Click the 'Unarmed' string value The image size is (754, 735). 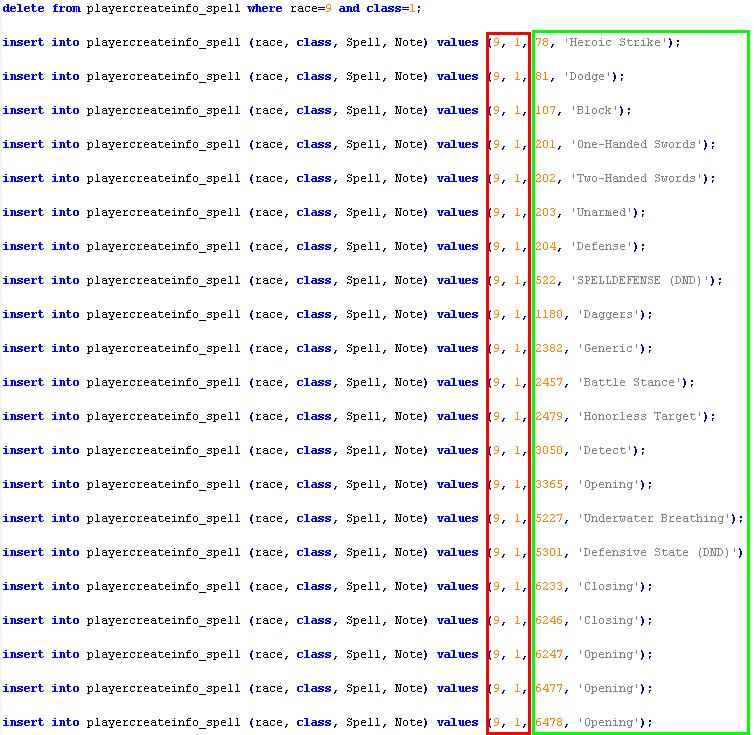coord(602,213)
